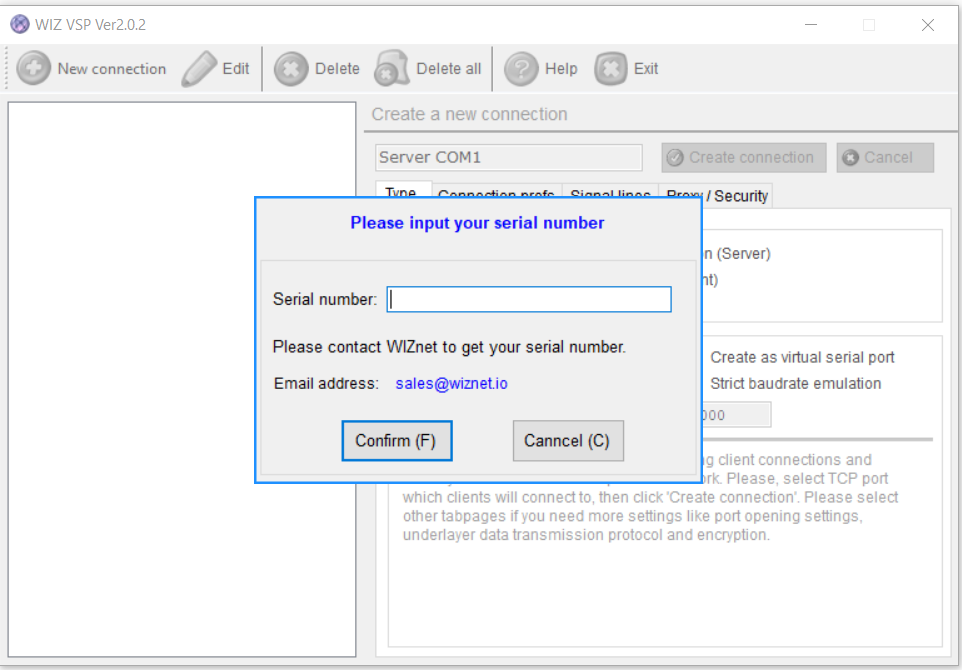Switch to the Signal lines tab
The width and height of the screenshot is (962, 670).
pos(610,191)
